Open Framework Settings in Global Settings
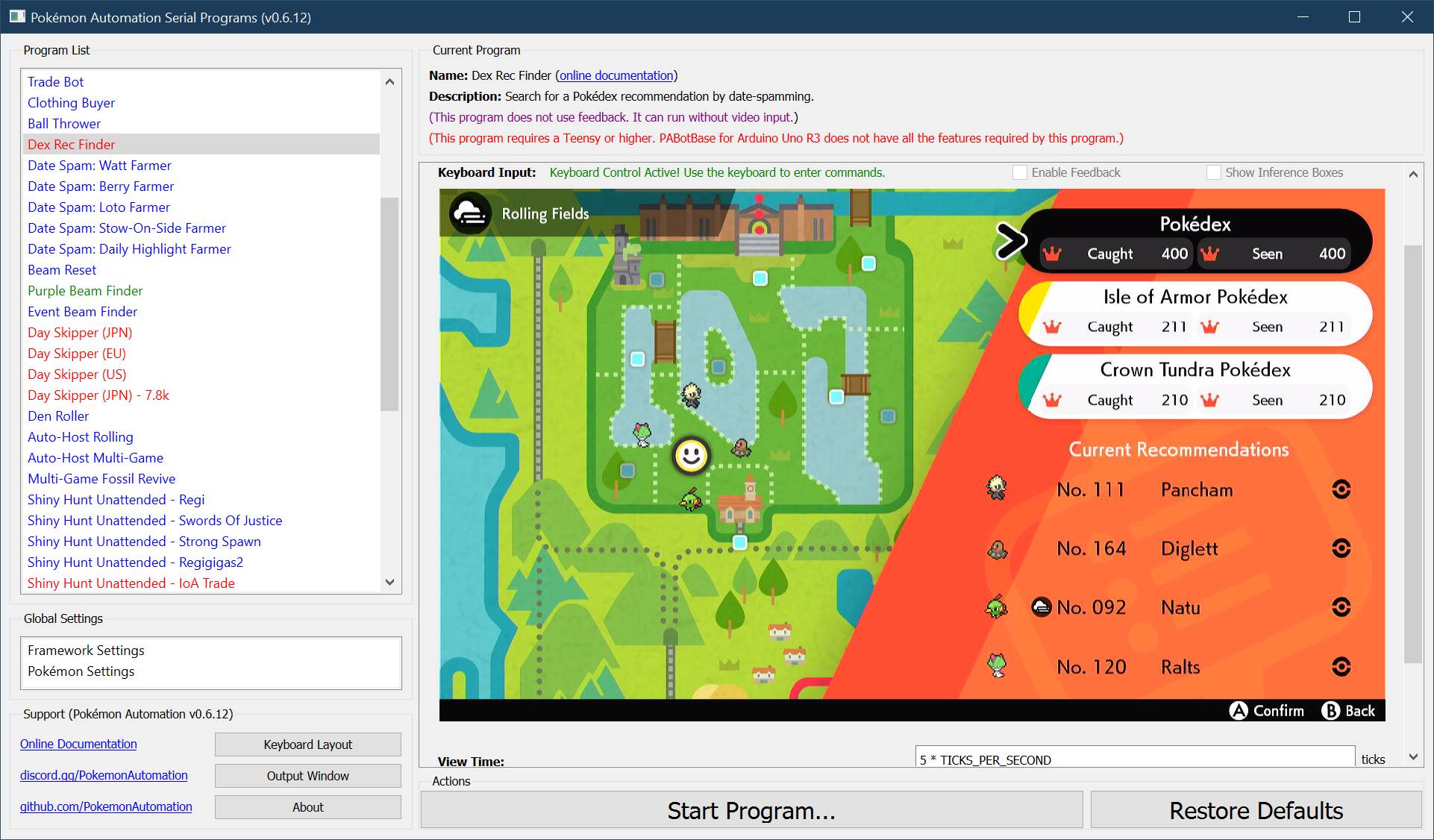 coord(86,651)
